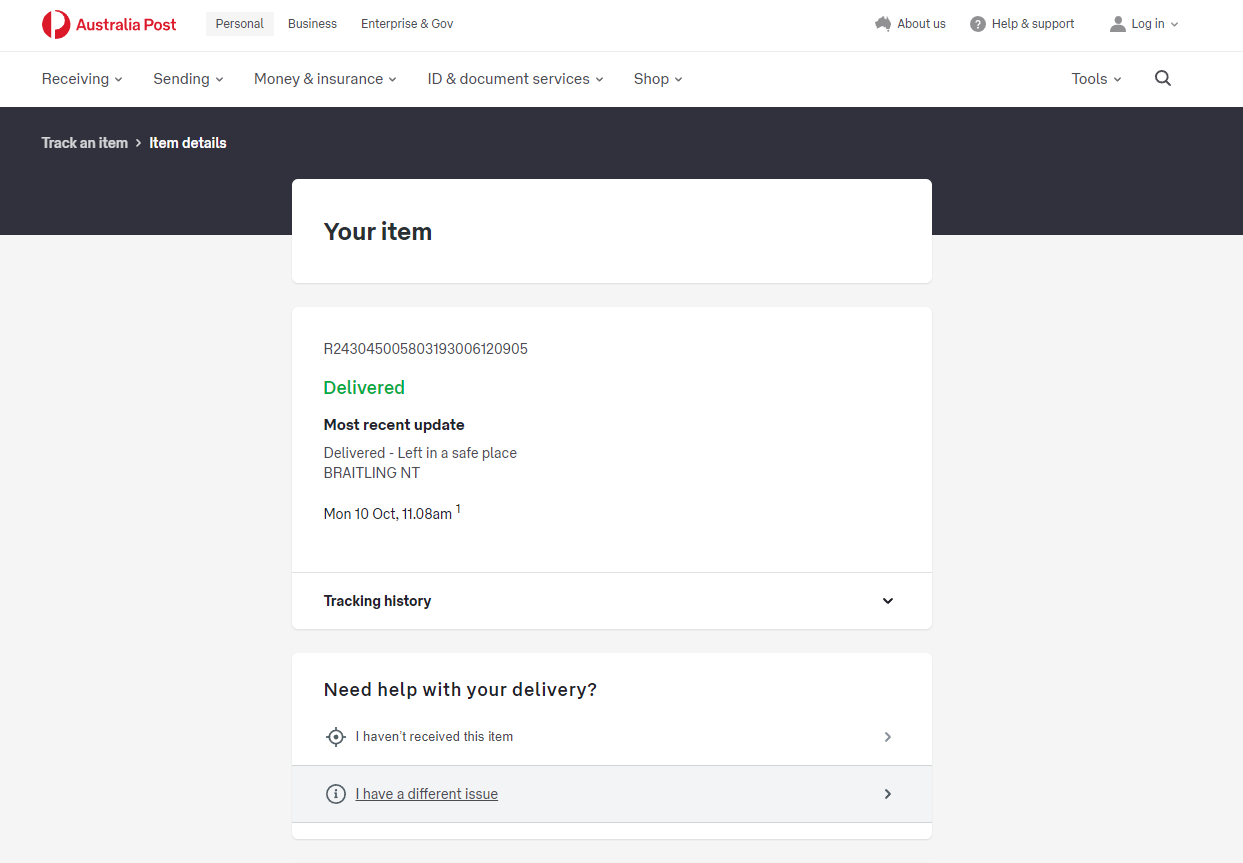This screenshot has height=863, width=1243.
Task: Click the target icon for item not received
Action: 336,737
